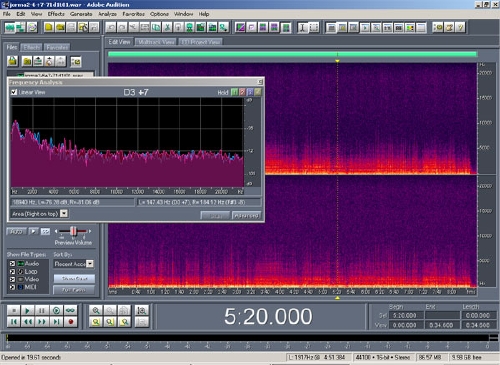Toggle the Audio file type checkbox
This screenshot has width=500, height=365.
pos(12,263)
